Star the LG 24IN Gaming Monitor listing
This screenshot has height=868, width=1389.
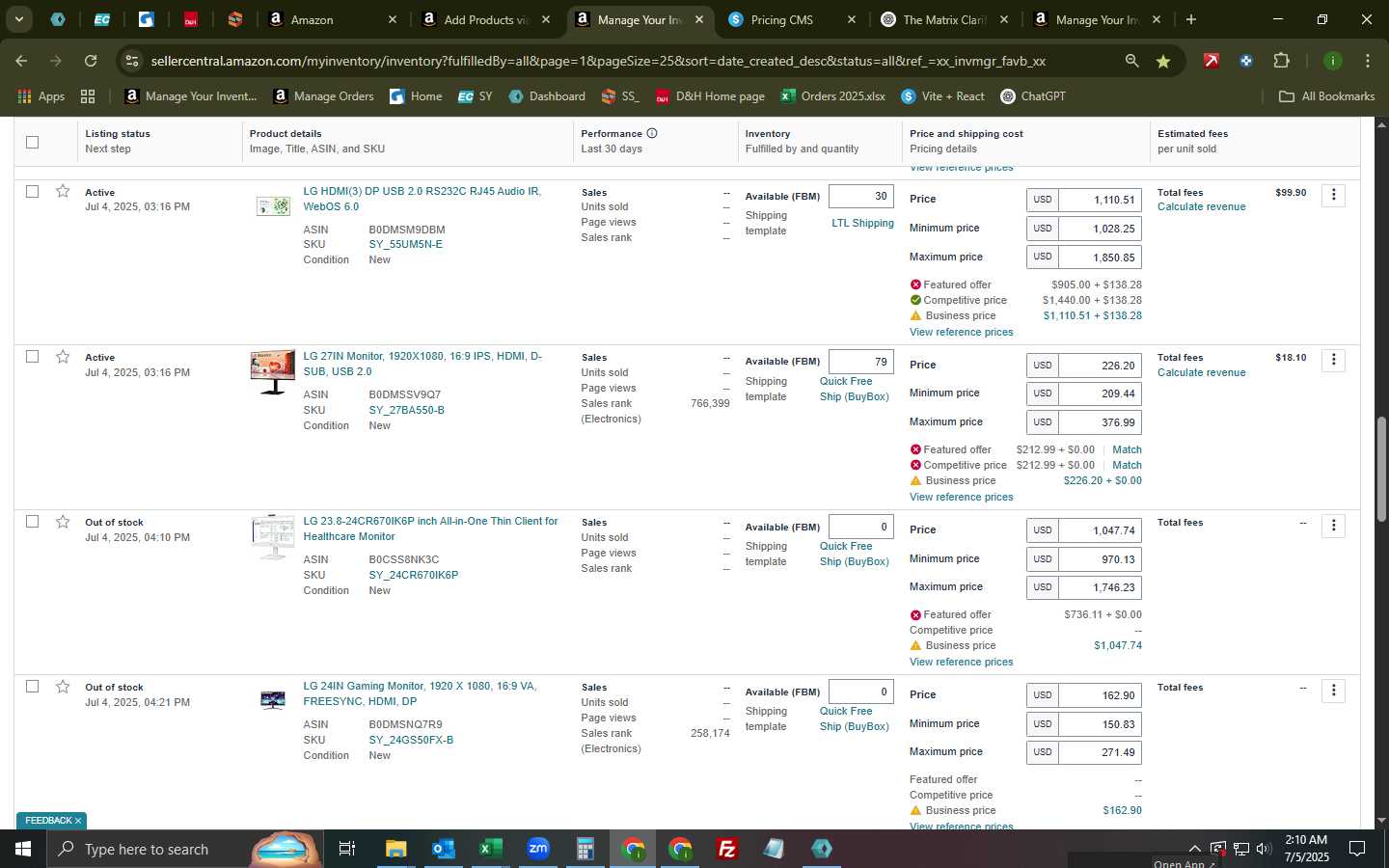point(63,687)
